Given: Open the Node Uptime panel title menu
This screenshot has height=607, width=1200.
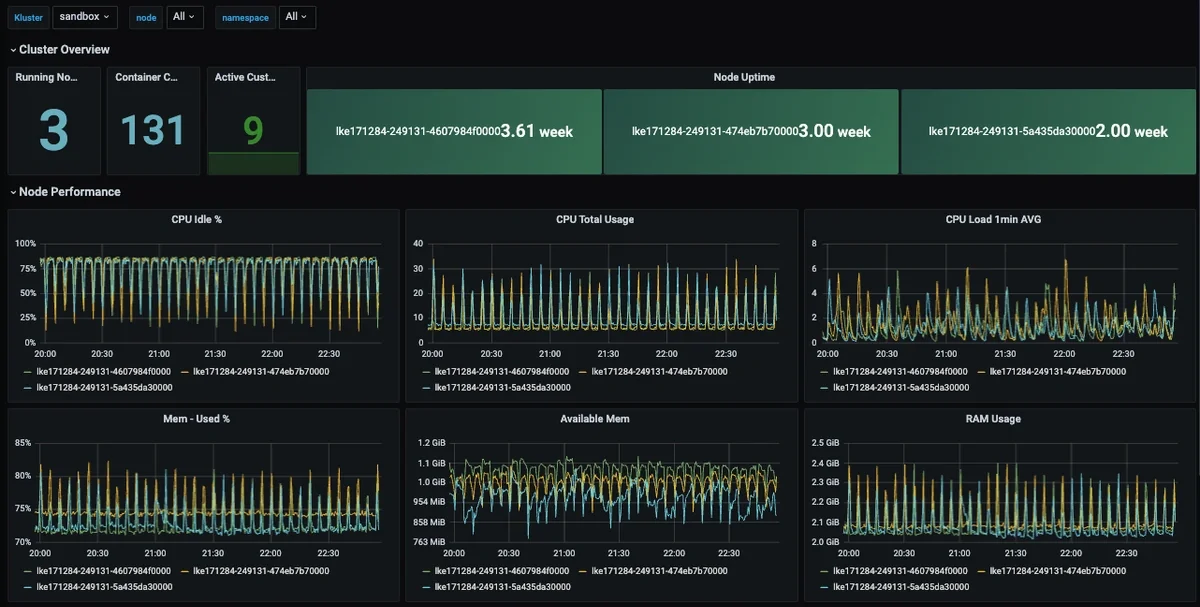Looking at the screenshot, I should point(744,77).
